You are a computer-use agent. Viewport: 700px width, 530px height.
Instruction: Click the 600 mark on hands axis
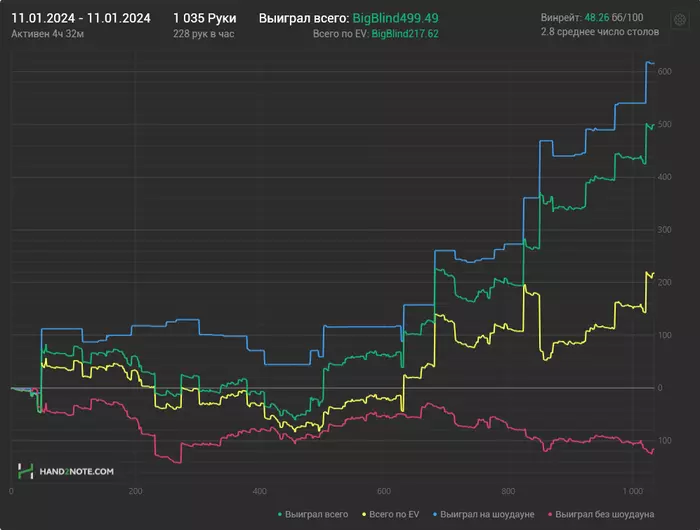pyautogui.click(x=385, y=492)
